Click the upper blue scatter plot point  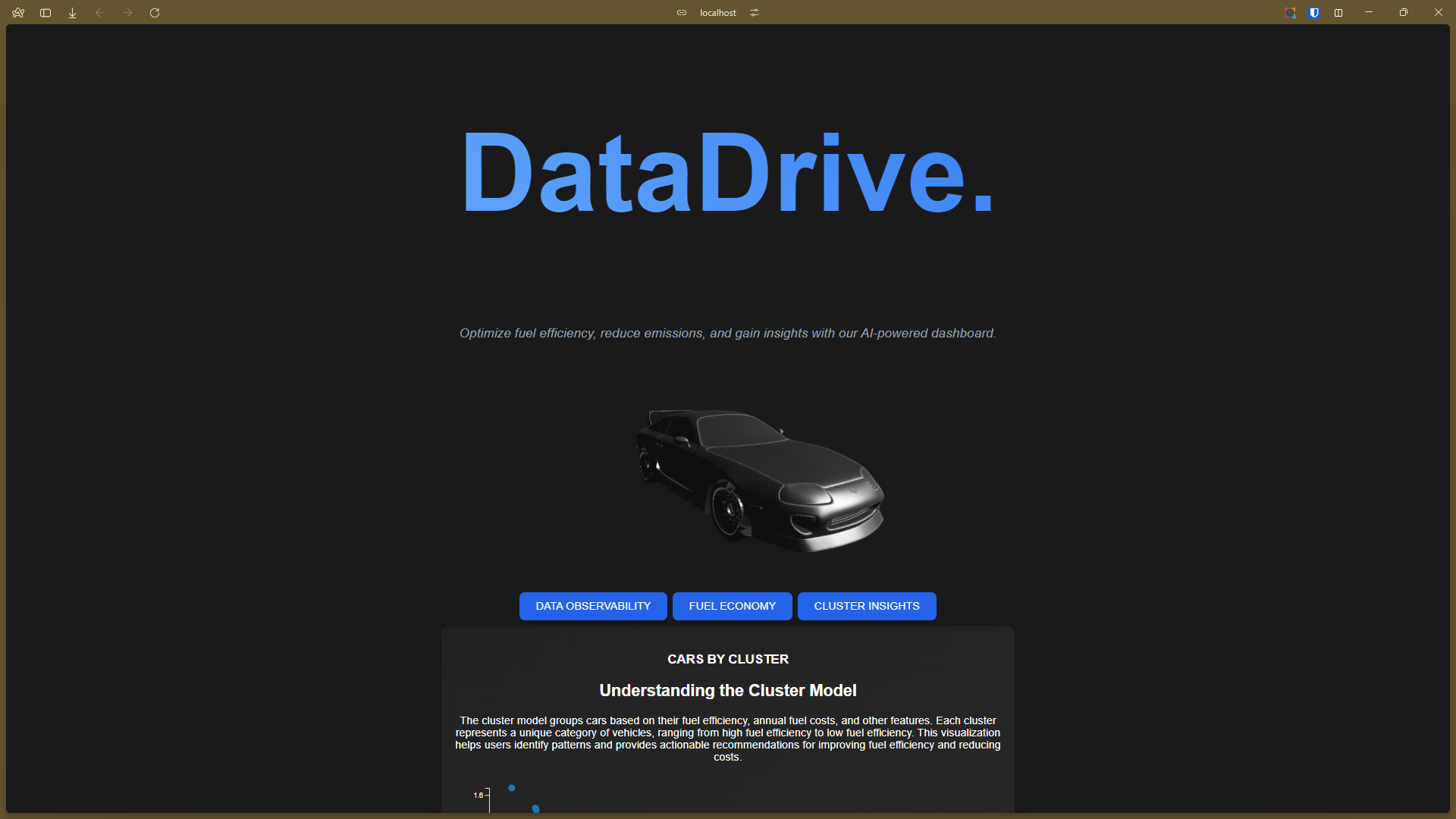pos(512,788)
